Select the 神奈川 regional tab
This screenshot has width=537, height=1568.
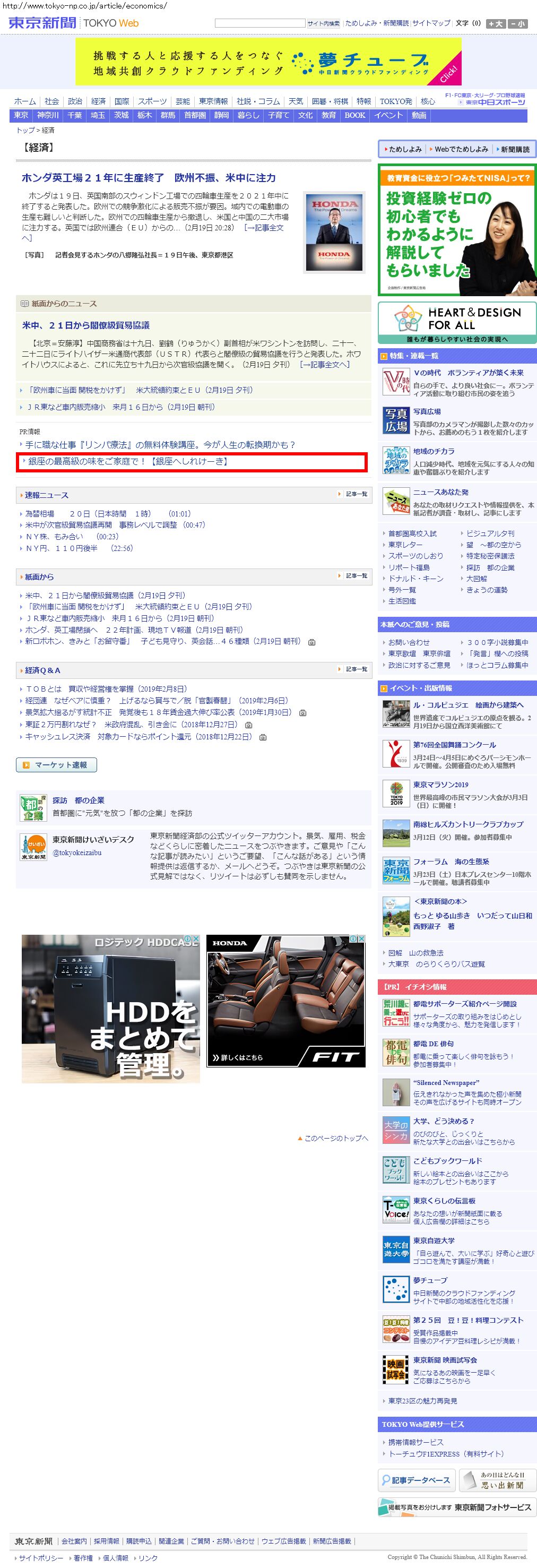[48, 115]
